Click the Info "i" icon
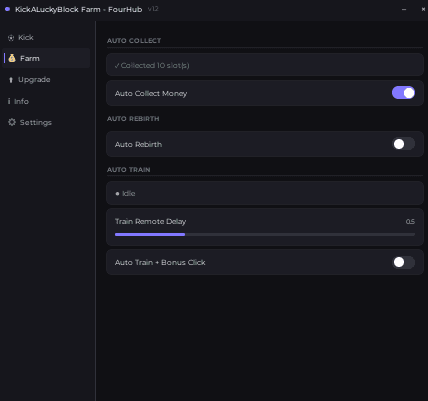The height and width of the screenshot is (401, 428). click(x=9, y=101)
